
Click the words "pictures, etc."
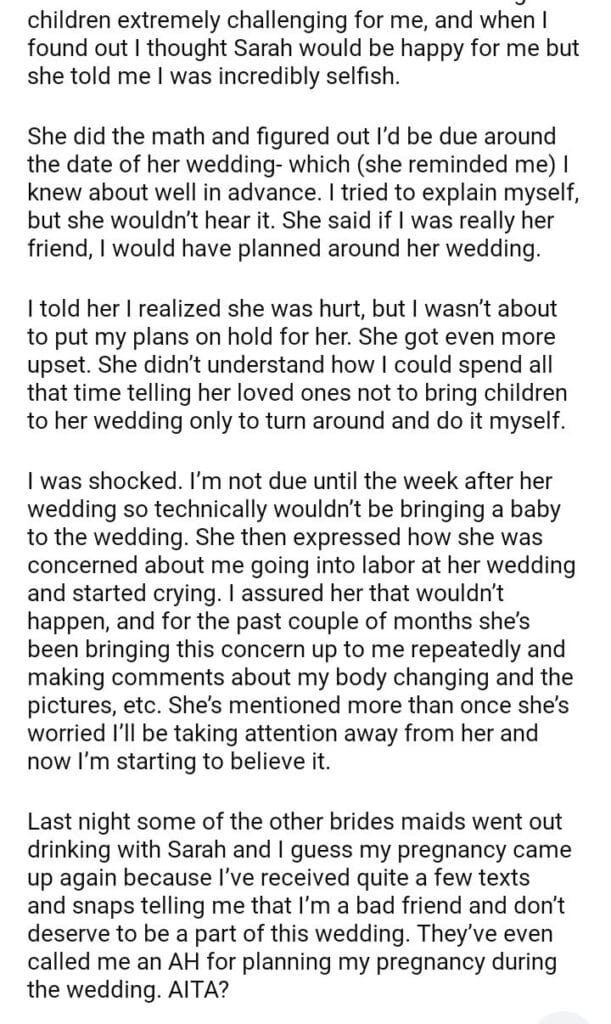(x=93, y=706)
